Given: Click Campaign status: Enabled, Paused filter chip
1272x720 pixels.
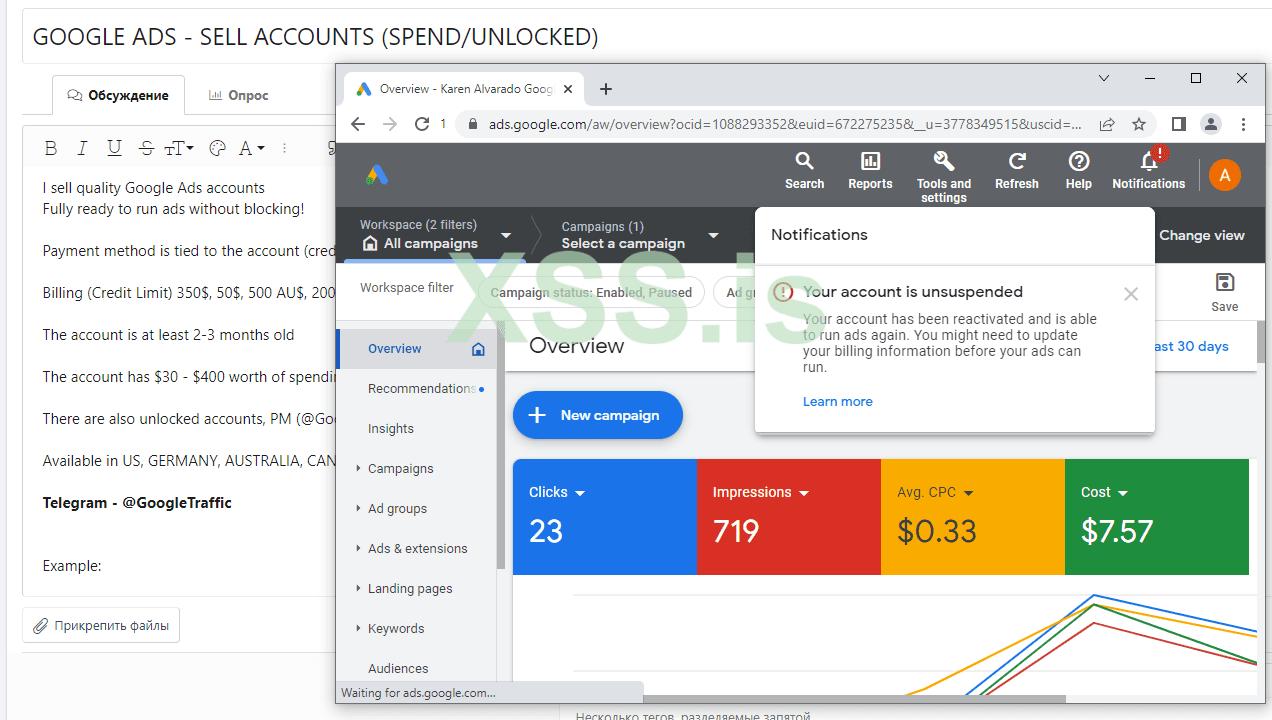Looking at the screenshot, I should click(591, 293).
